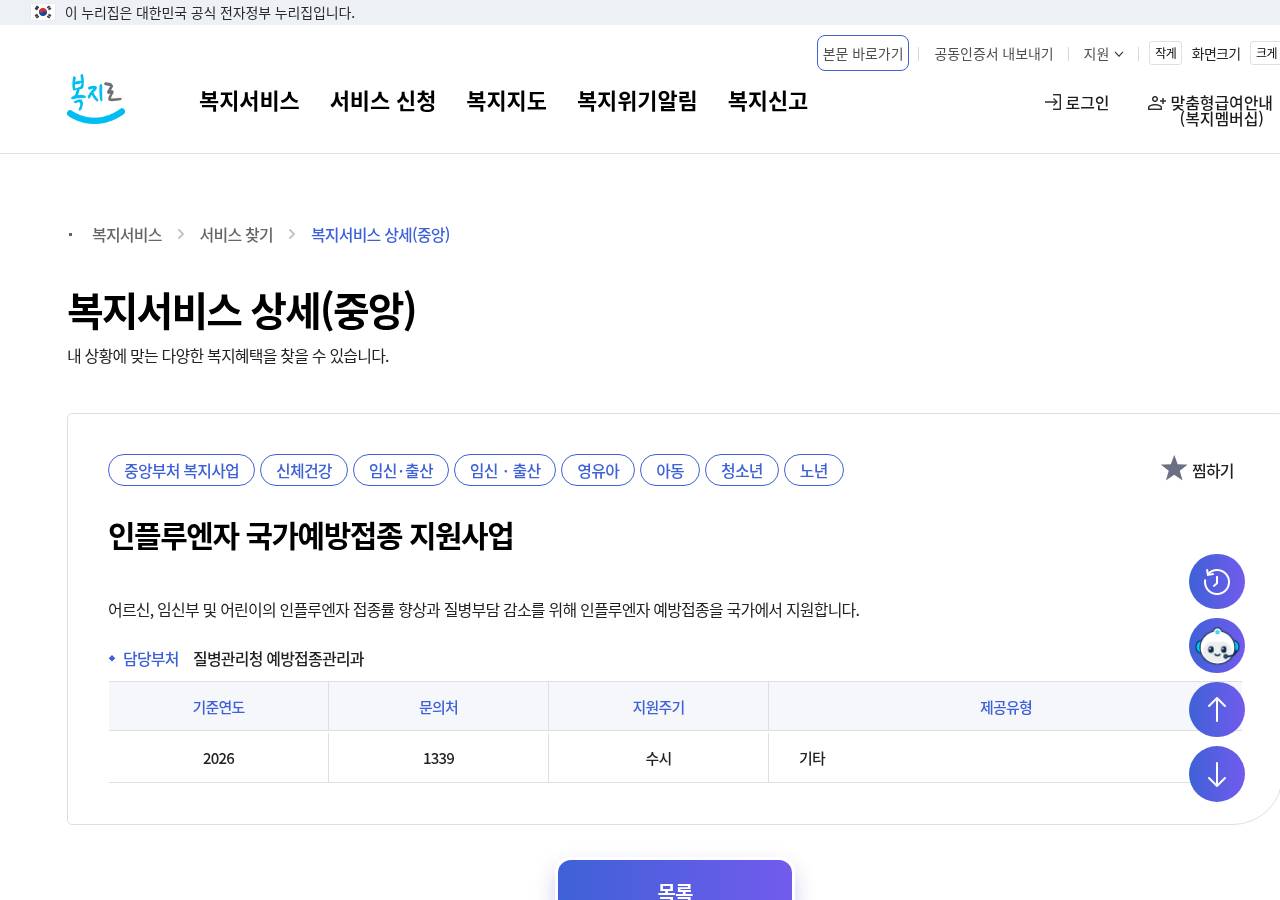Decrease screen size with 작게 button
1280x900 pixels.
tap(1165, 53)
